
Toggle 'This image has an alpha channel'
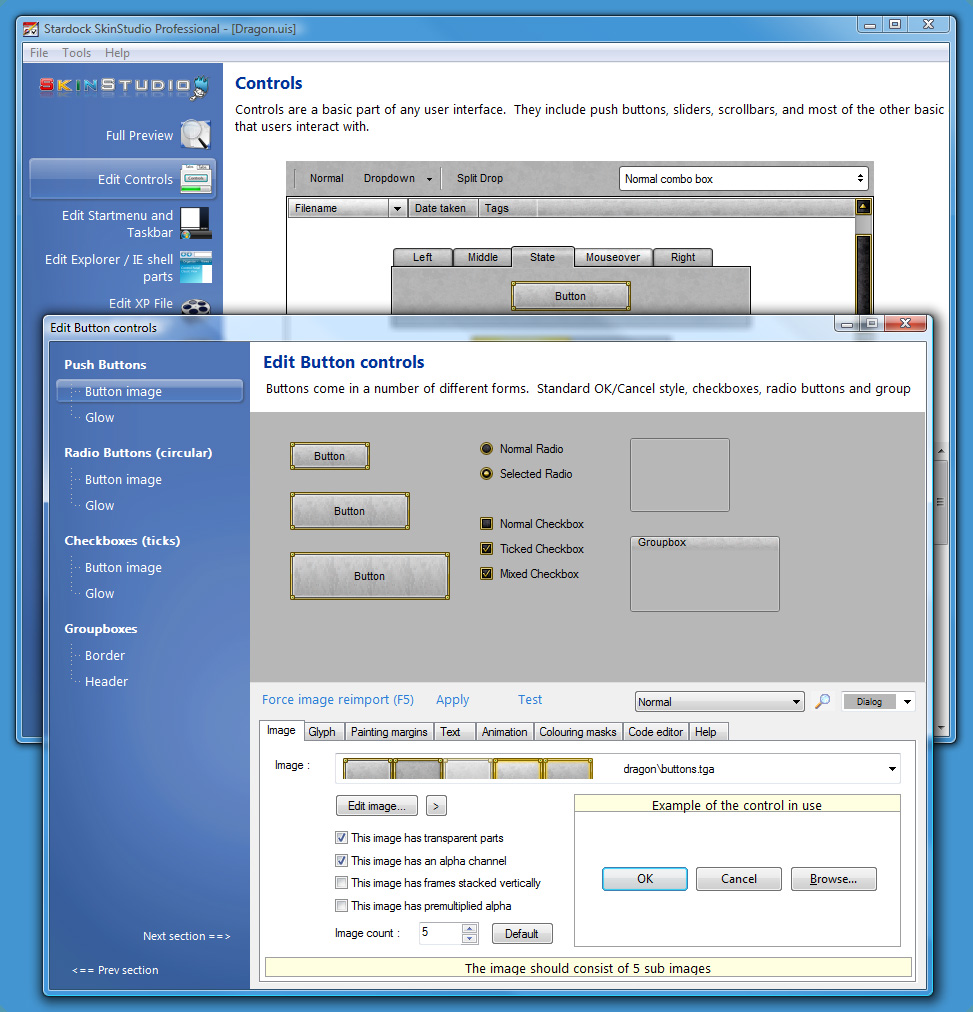(341, 860)
